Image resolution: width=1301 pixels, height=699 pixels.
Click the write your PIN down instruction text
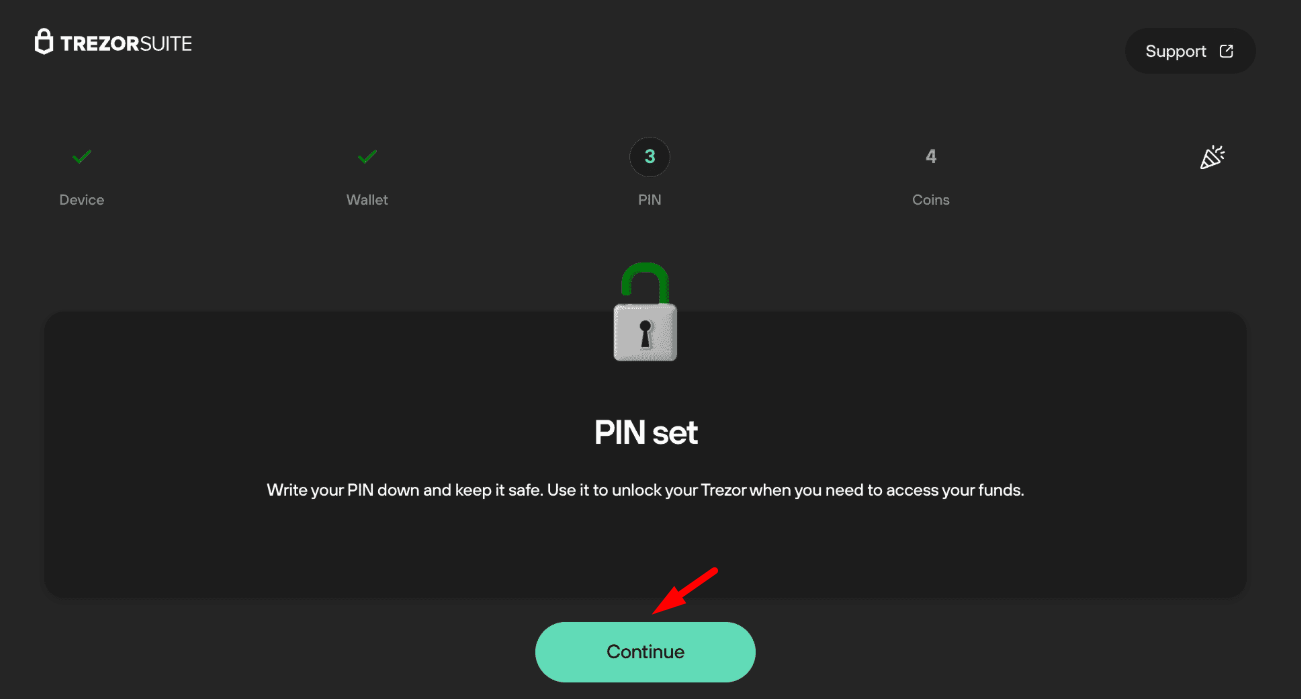point(646,491)
